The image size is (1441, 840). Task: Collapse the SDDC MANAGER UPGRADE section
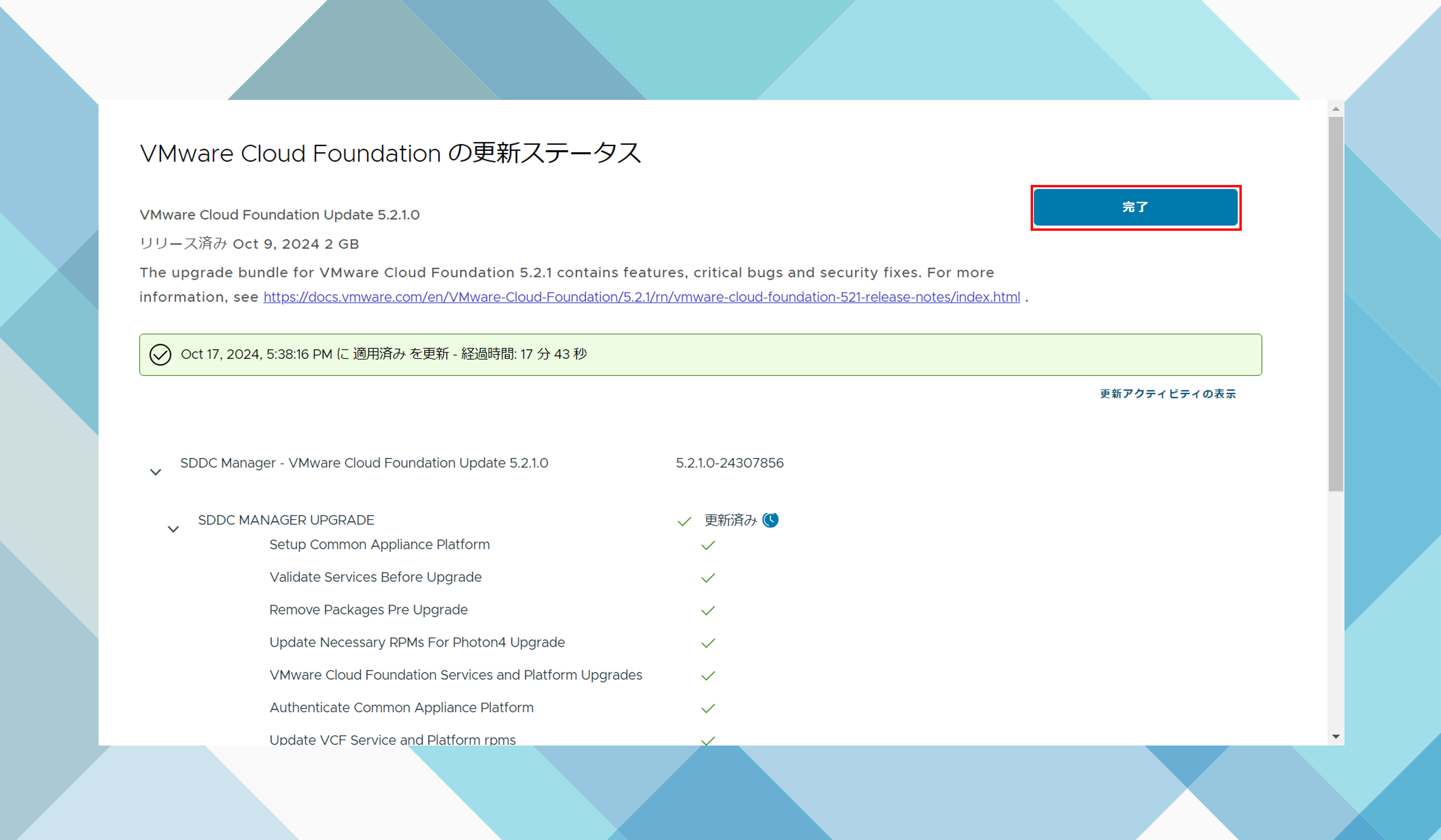pyautogui.click(x=173, y=529)
